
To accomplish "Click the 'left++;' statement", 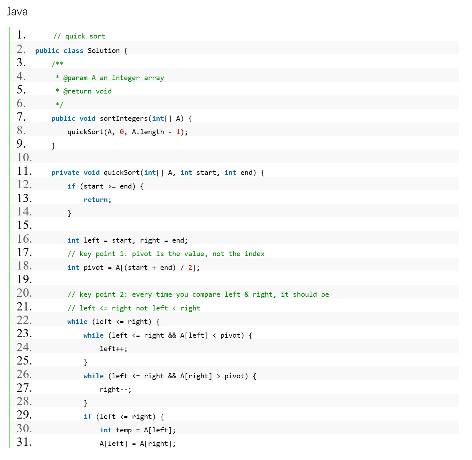I will (113, 349).
